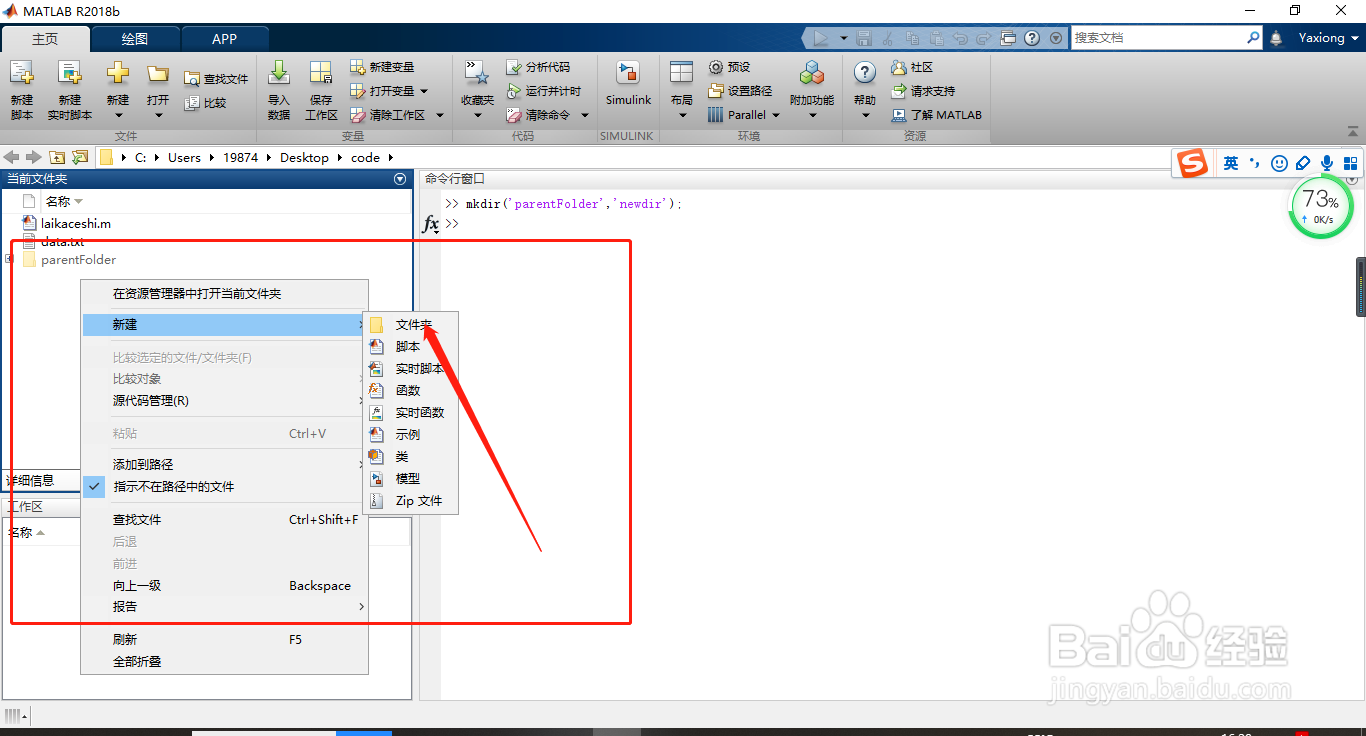Choose 查找文件 in the context menu
This screenshot has width=1366, height=736.
(224, 520)
